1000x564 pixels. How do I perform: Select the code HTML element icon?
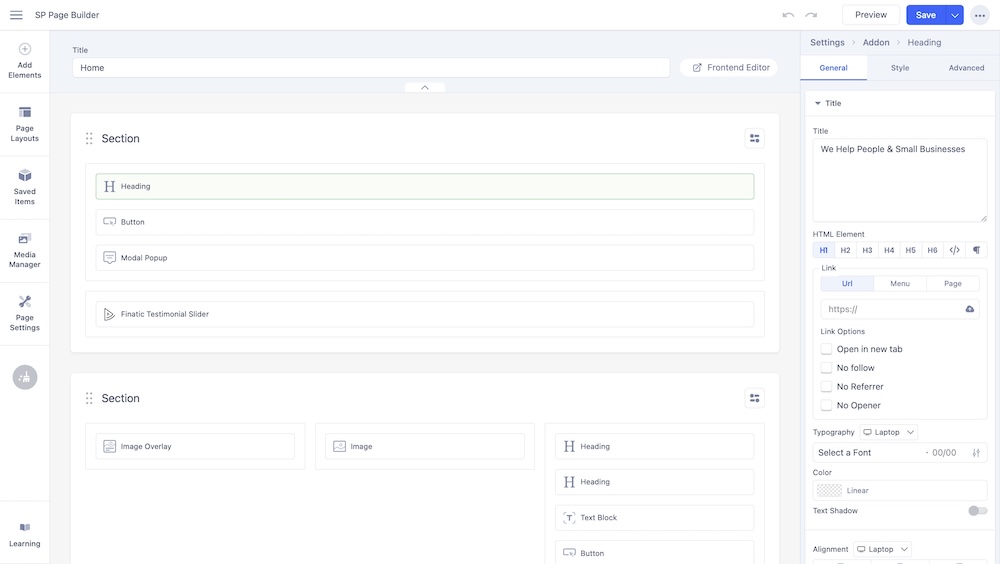[x=954, y=250]
